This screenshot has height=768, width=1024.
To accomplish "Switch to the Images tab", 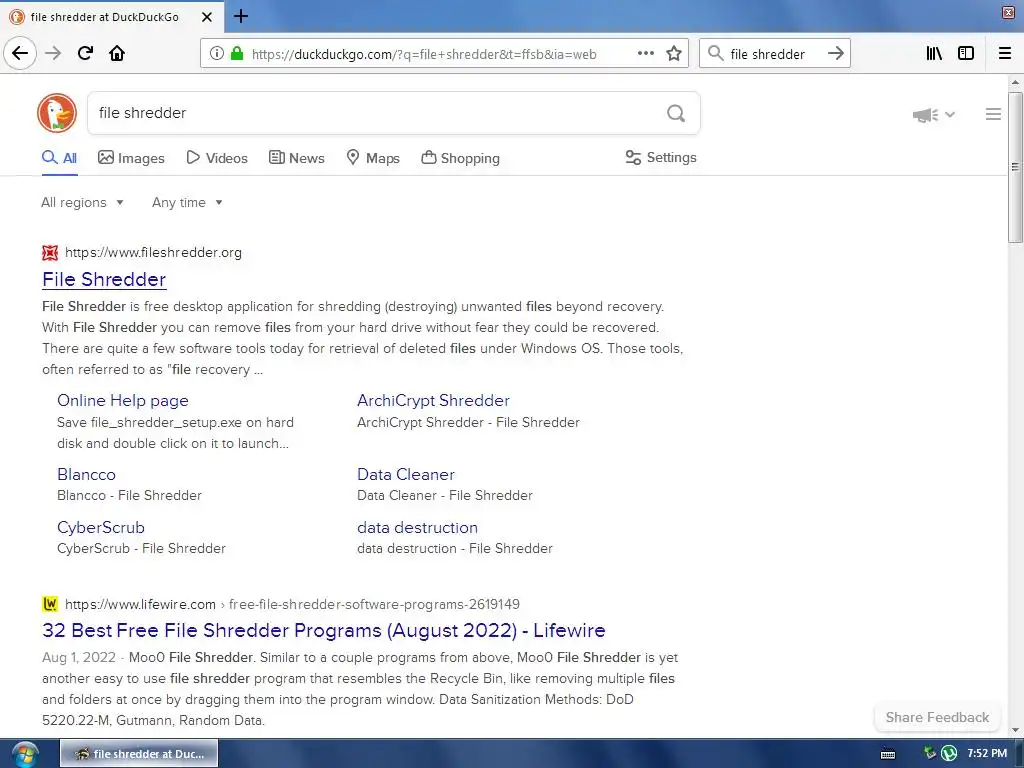I will click(131, 158).
